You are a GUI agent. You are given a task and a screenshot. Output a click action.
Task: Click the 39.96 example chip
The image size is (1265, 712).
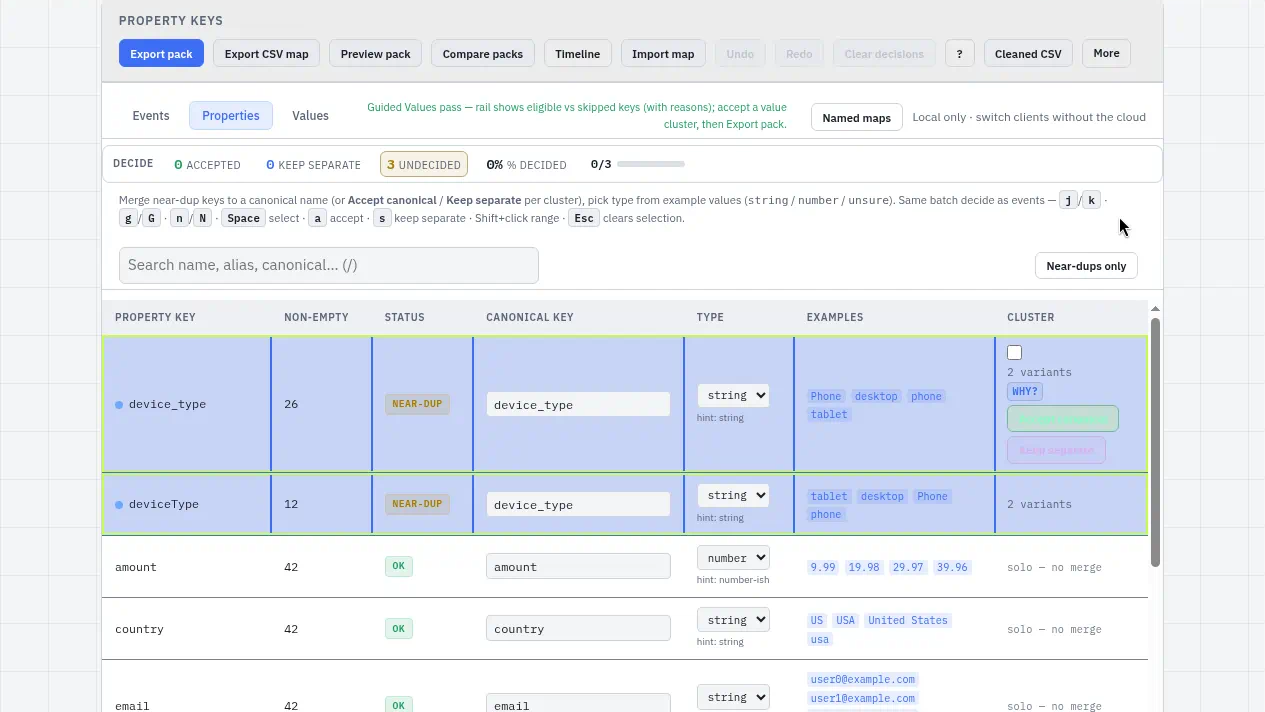point(952,567)
